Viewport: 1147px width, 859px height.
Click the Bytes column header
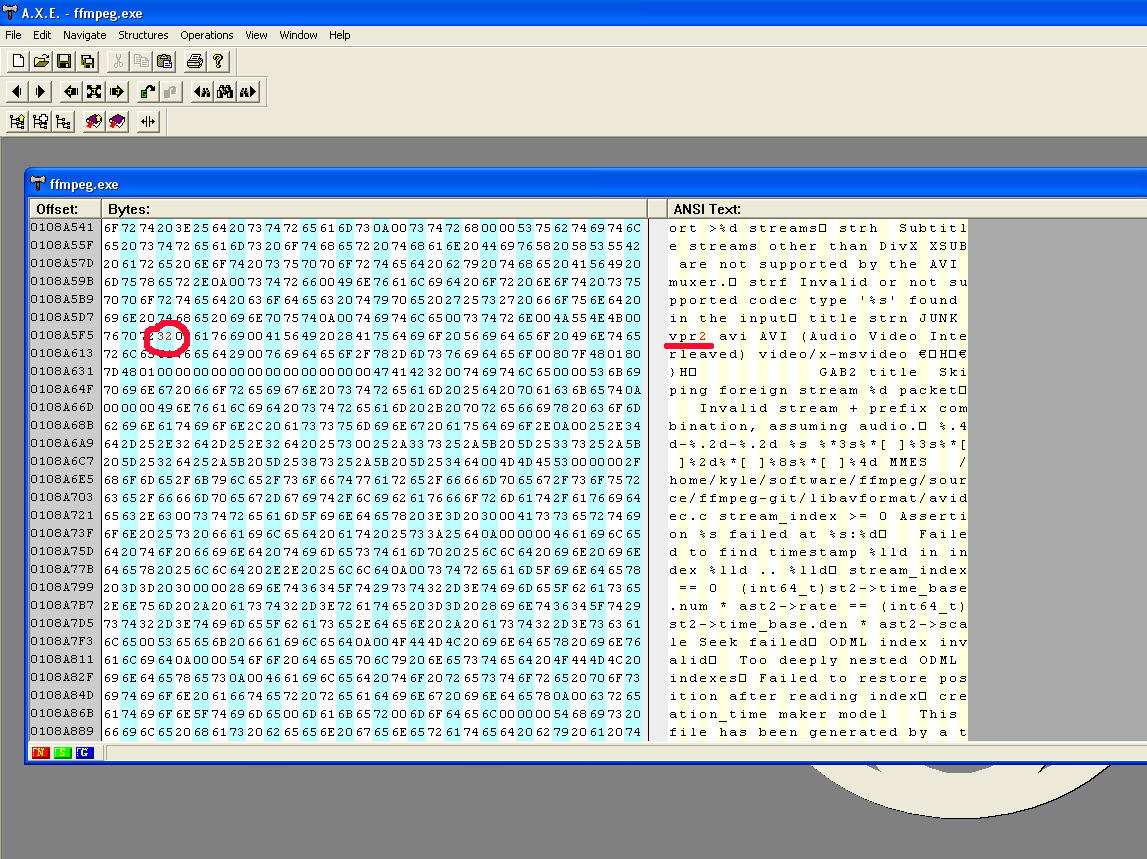[x=374, y=209]
